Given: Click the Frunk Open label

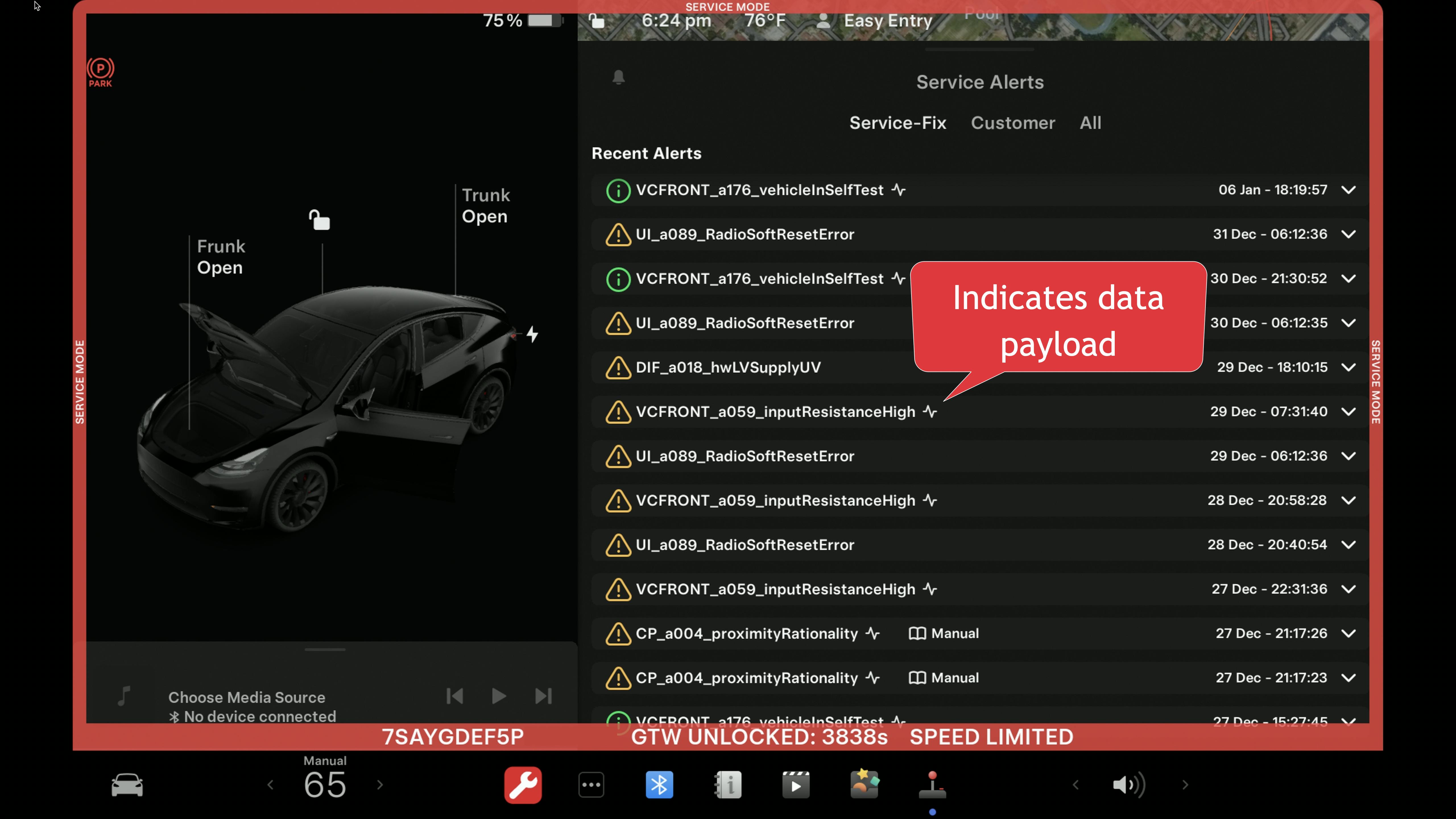Looking at the screenshot, I should [x=220, y=257].
